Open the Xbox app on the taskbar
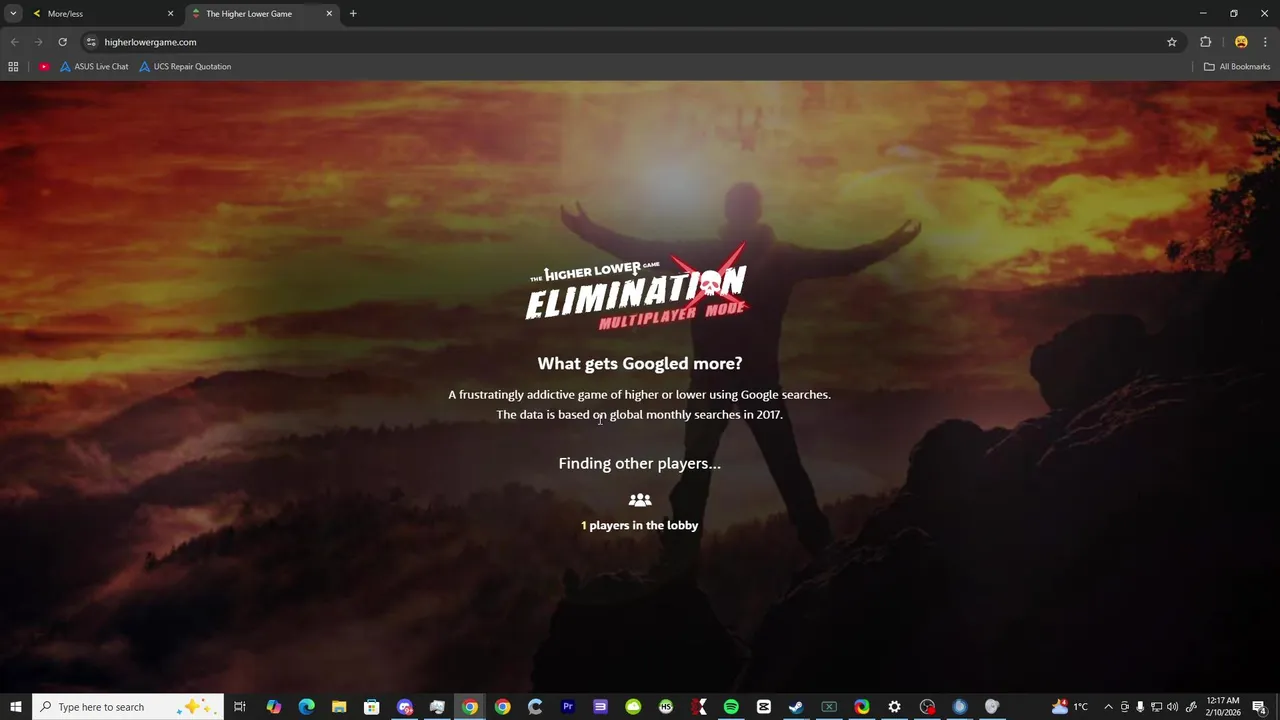 [829, 707]
